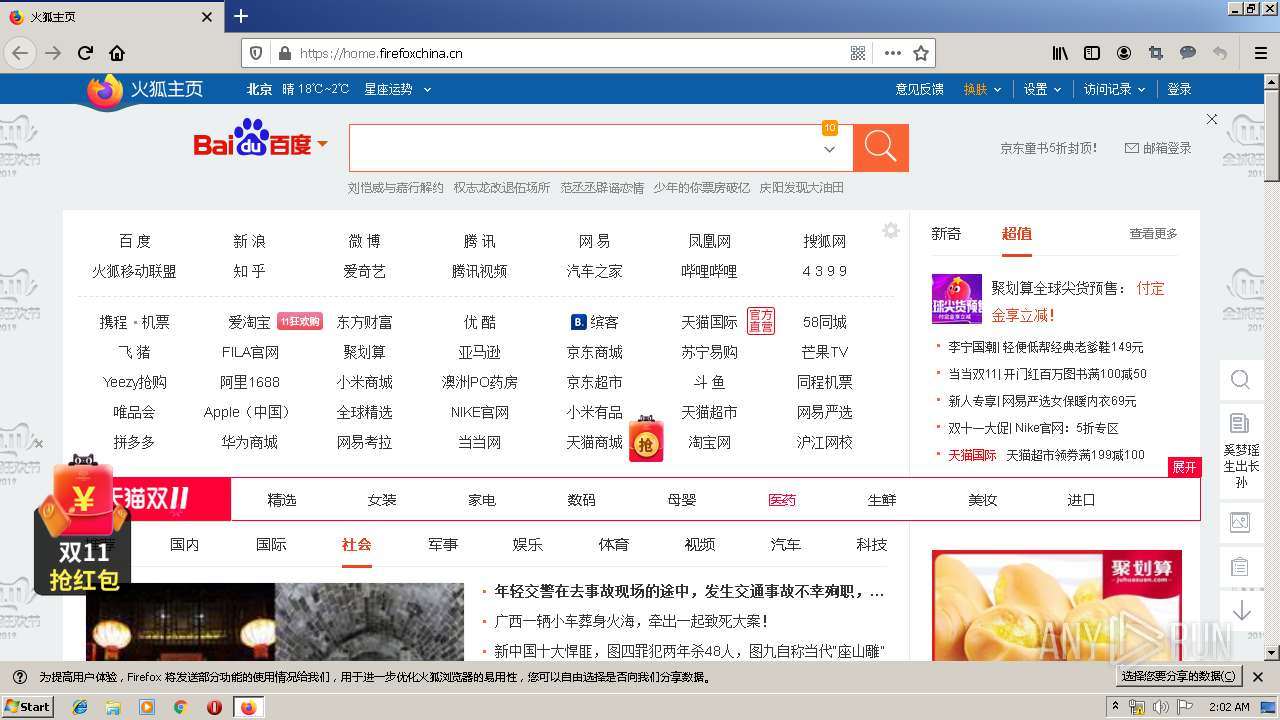1280x720 pixels.
Task: Show site security padlock info
Action: point(284,53)
